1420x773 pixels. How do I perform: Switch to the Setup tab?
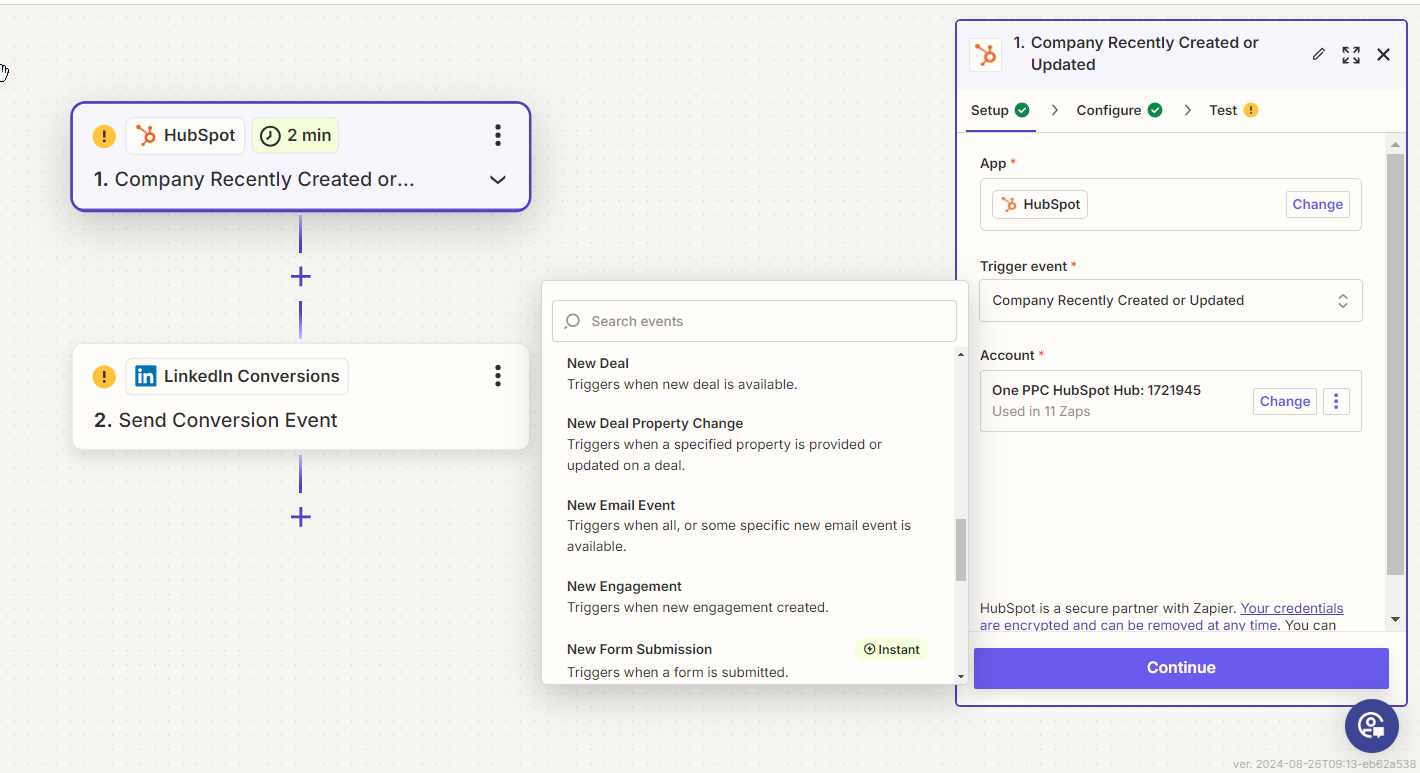[1000, 110]
